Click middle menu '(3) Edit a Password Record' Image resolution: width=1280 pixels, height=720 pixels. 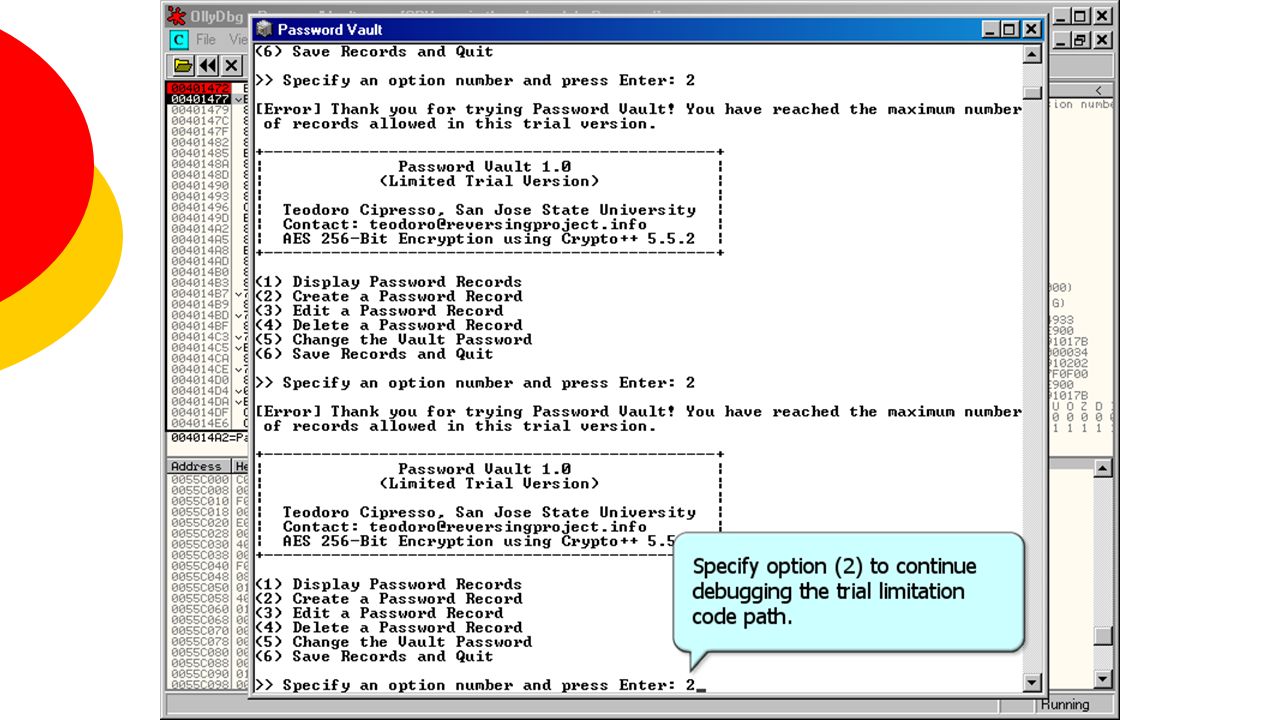(x=379, y=311)
